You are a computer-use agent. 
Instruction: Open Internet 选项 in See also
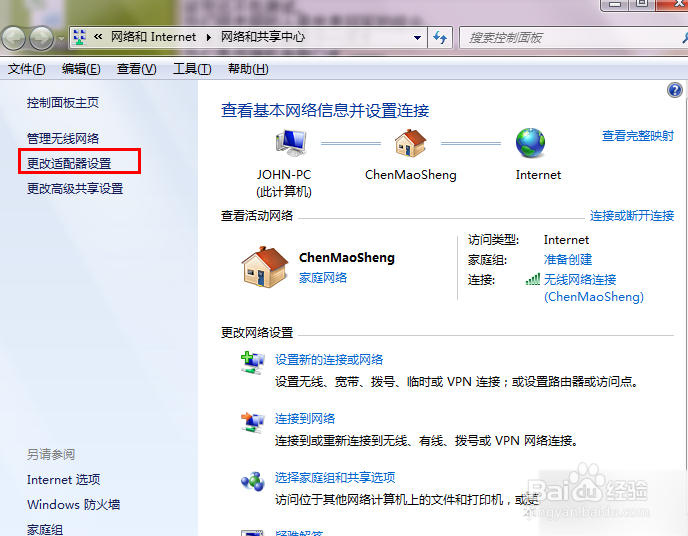coord(64,479)
